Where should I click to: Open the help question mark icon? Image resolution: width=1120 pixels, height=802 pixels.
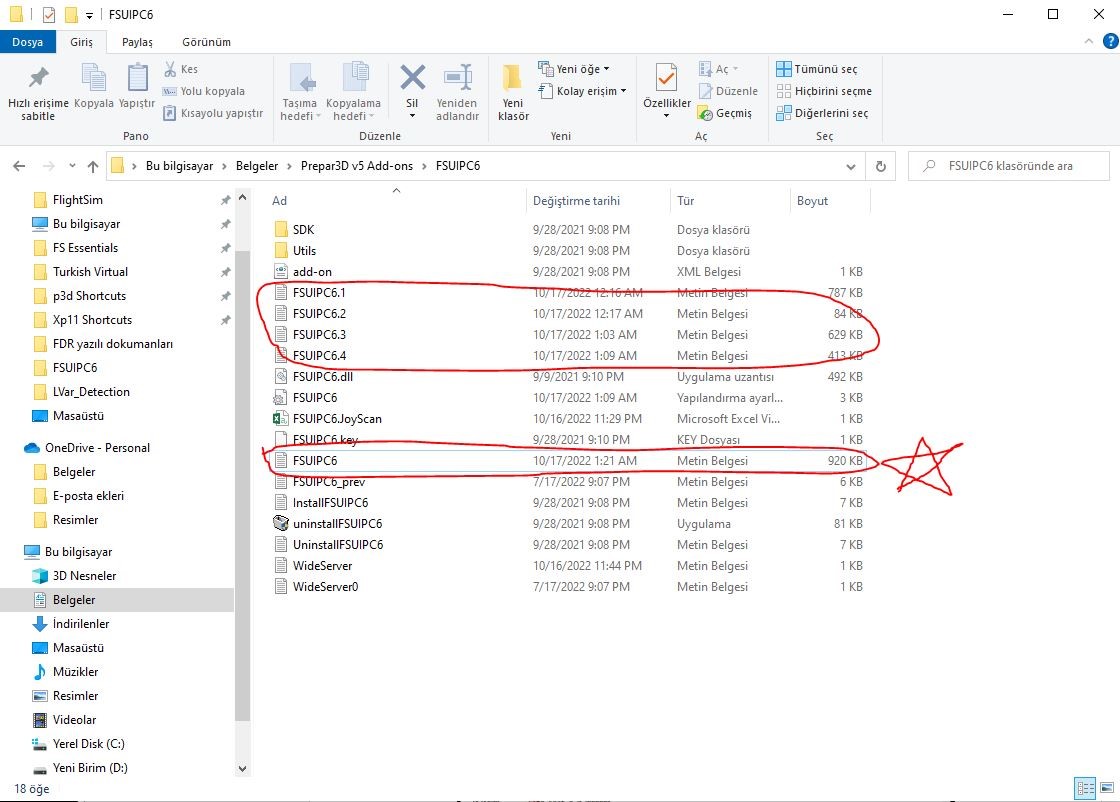pyautogui.click(x=1111, y=41)
